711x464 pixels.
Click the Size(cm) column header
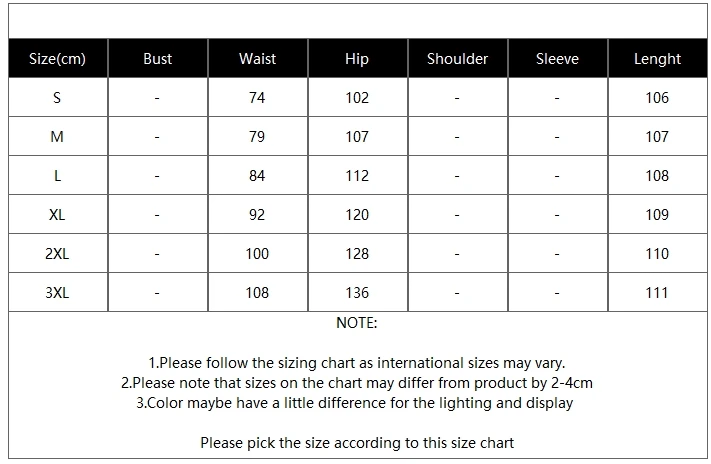click(58, 59)
